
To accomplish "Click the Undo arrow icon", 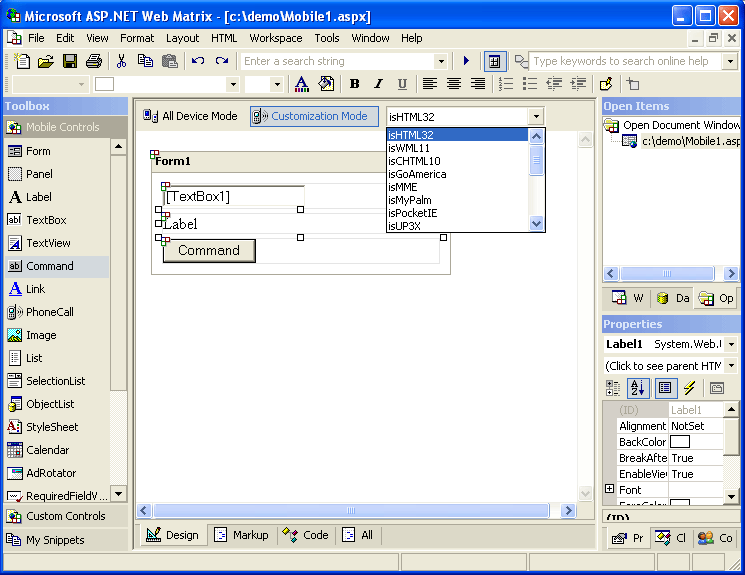I will 198,61.
